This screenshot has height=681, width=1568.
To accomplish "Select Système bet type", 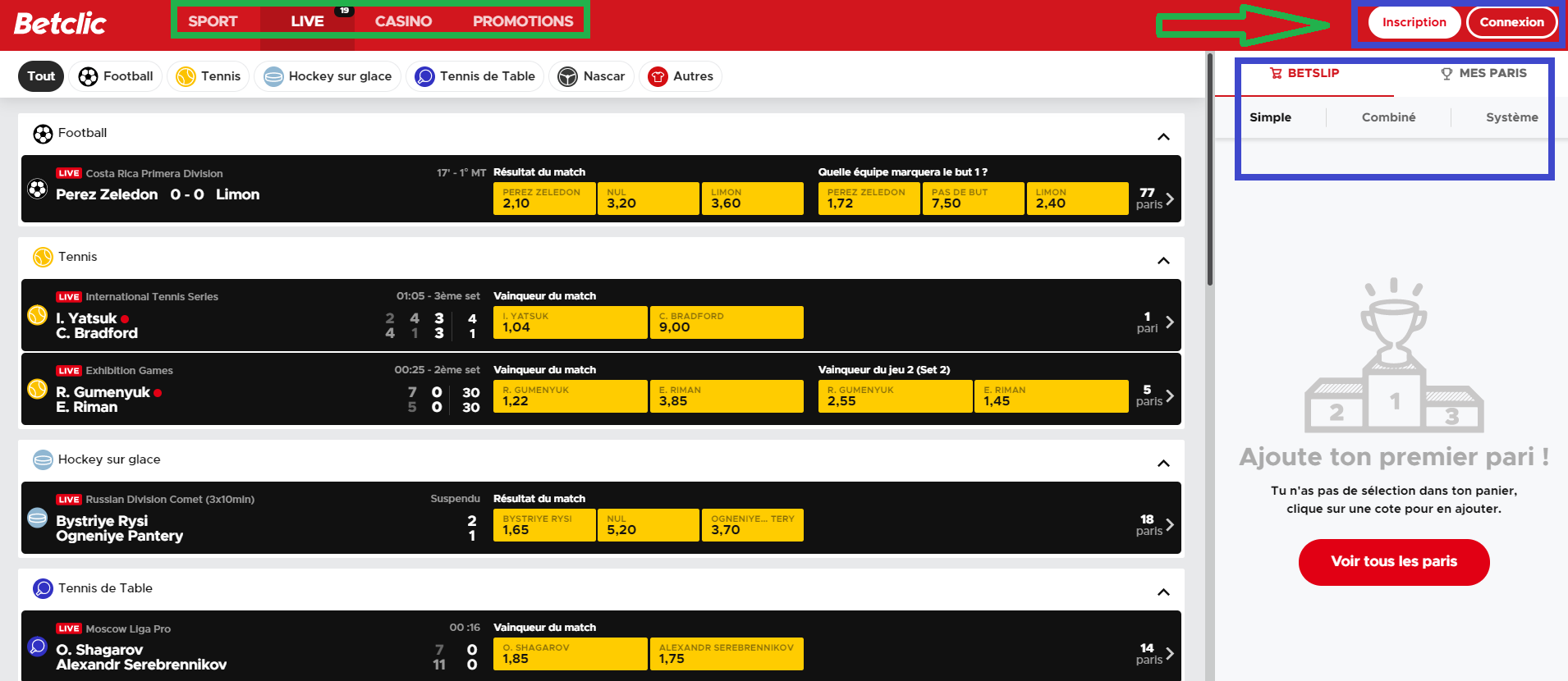I will point(1511,117).
